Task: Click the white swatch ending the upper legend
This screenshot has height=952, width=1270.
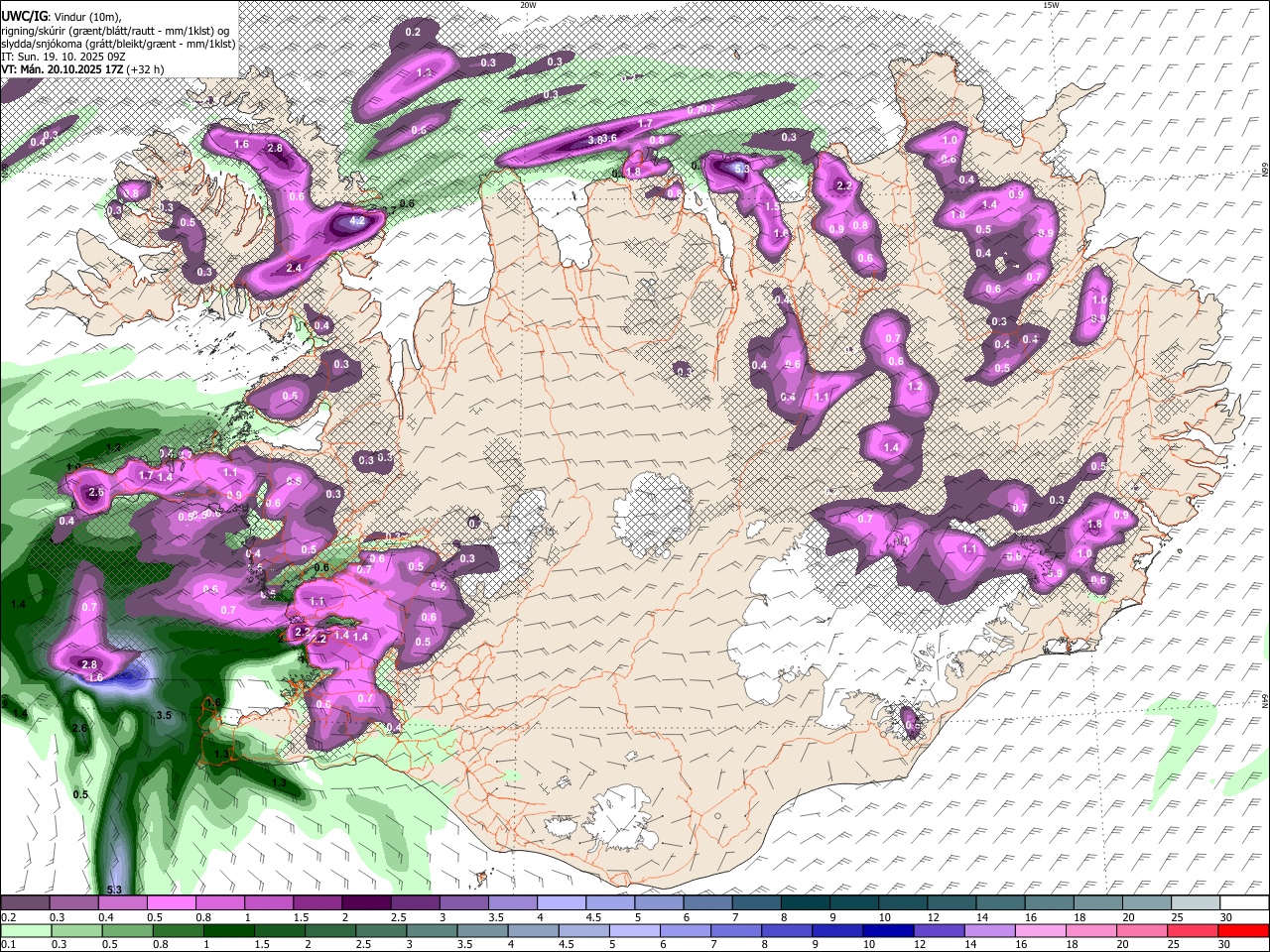Action: tap(1244, 903)
